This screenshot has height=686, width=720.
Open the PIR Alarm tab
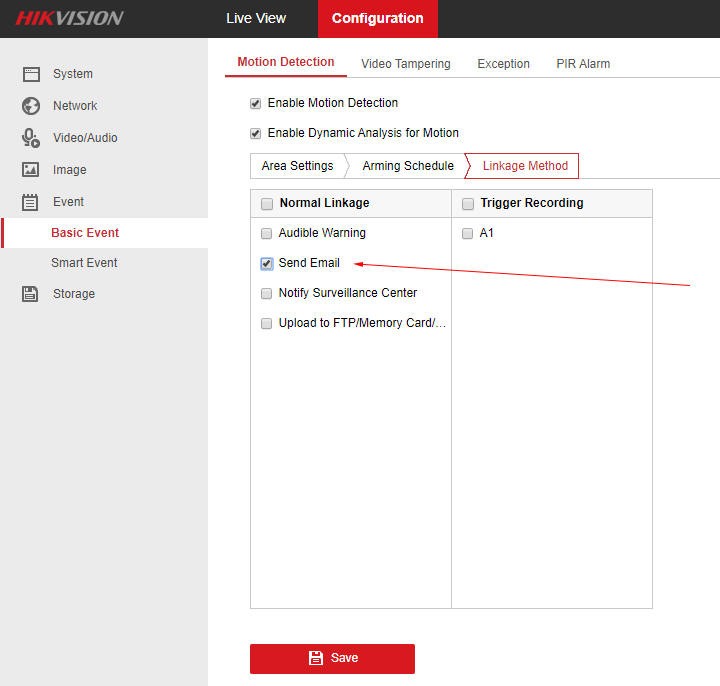[583, 64]
